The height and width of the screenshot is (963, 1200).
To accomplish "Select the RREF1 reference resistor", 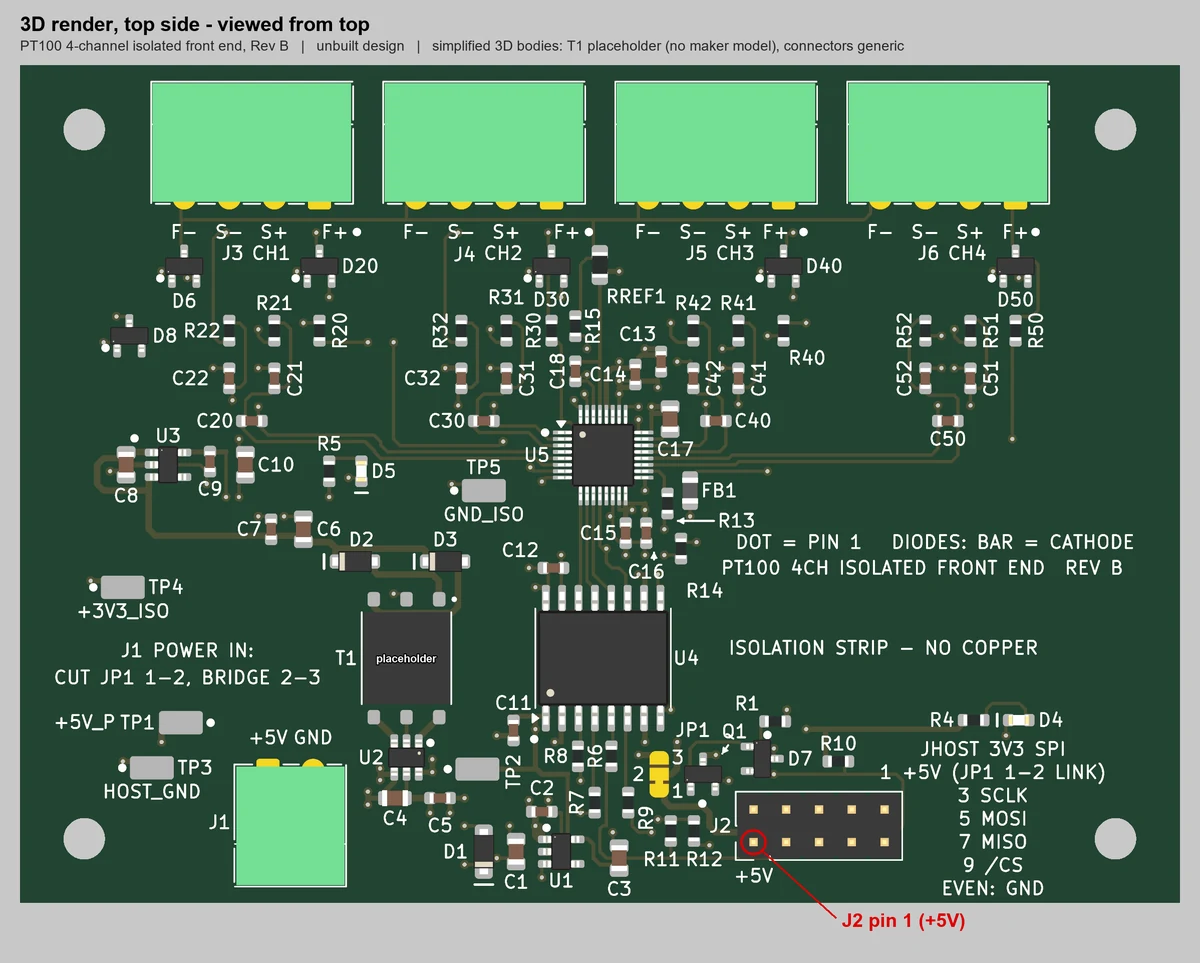I will click(599, 263).
